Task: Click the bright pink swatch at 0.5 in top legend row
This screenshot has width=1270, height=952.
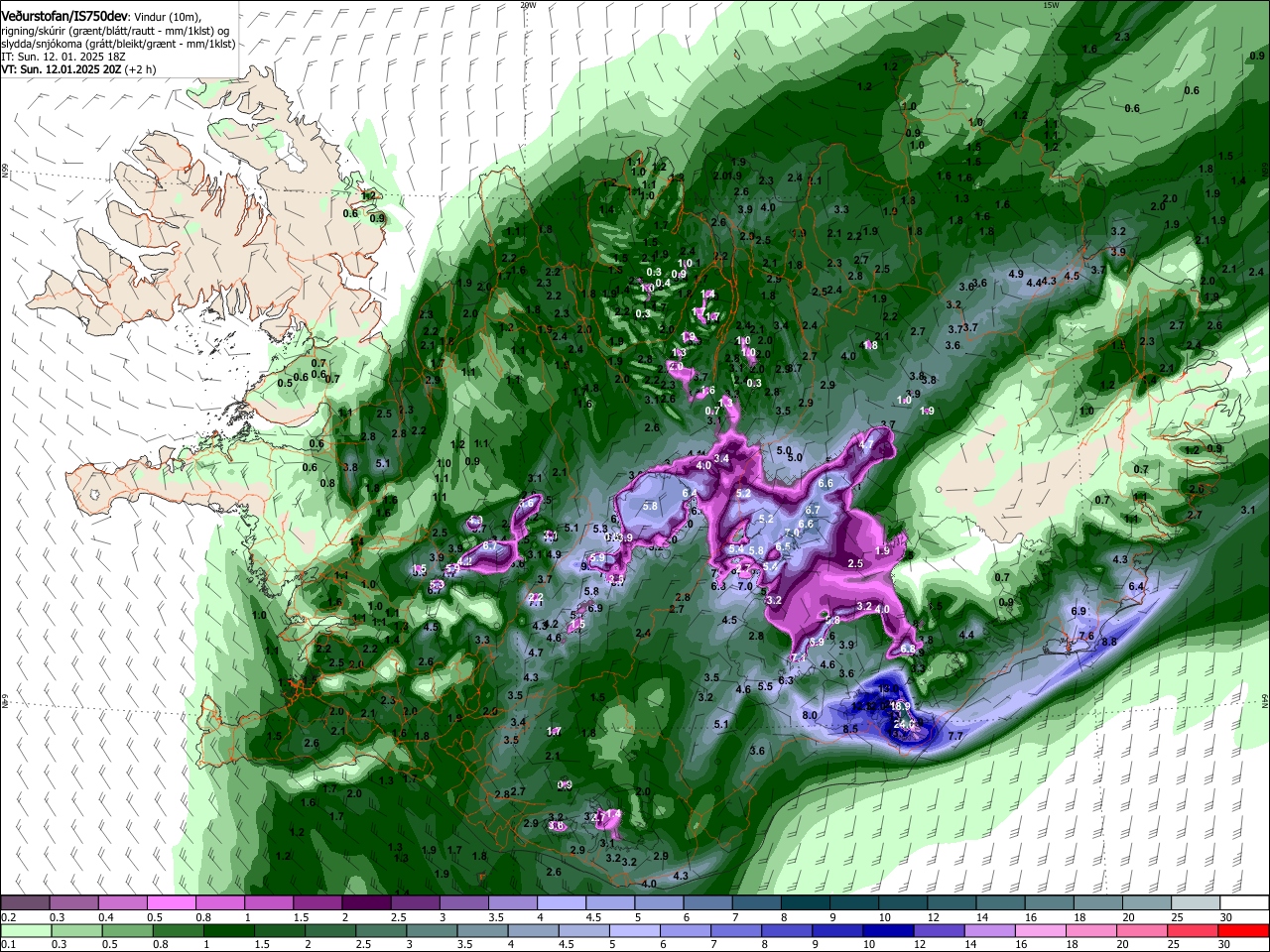Action: (x=171, y=902)
